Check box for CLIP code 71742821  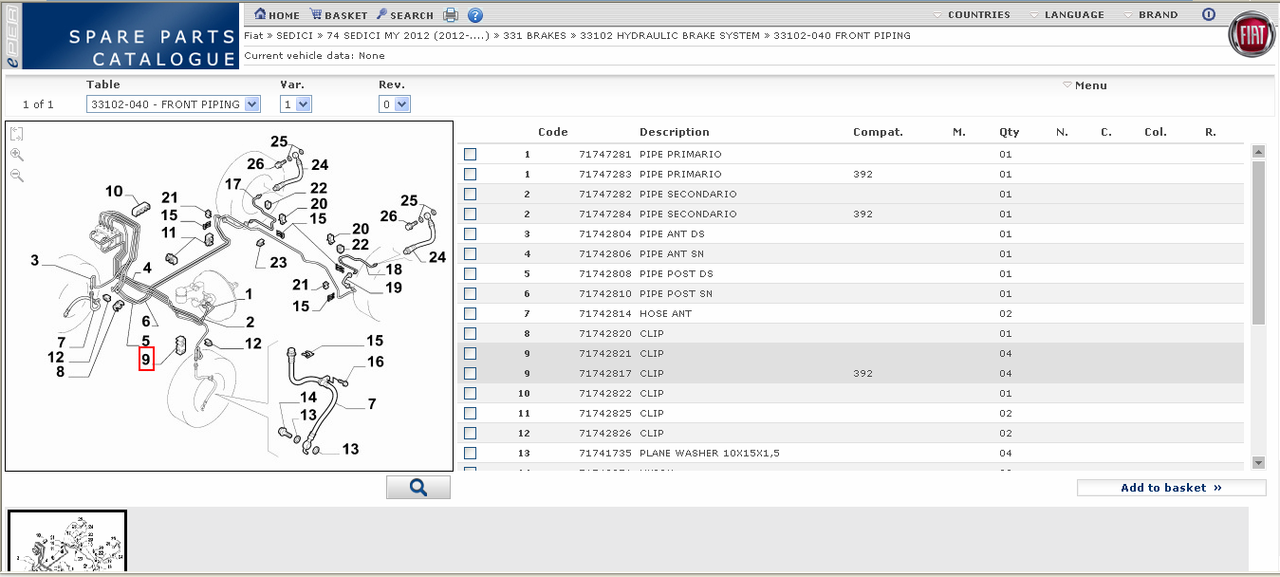click(470, 354)
